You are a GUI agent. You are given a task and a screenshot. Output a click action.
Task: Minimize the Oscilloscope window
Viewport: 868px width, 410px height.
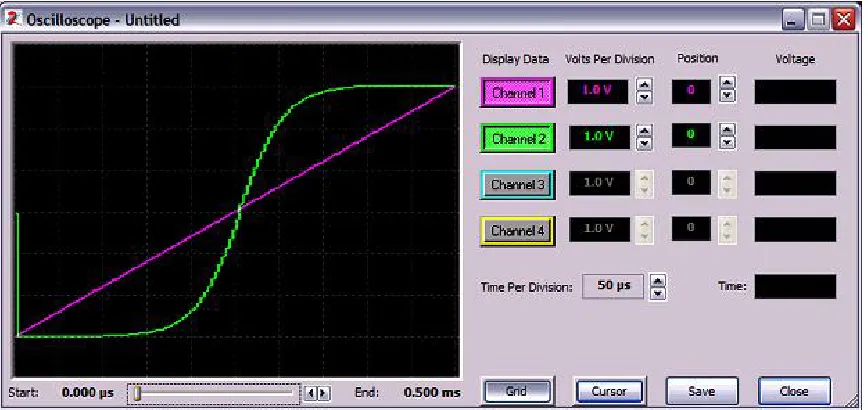[793, 21]
